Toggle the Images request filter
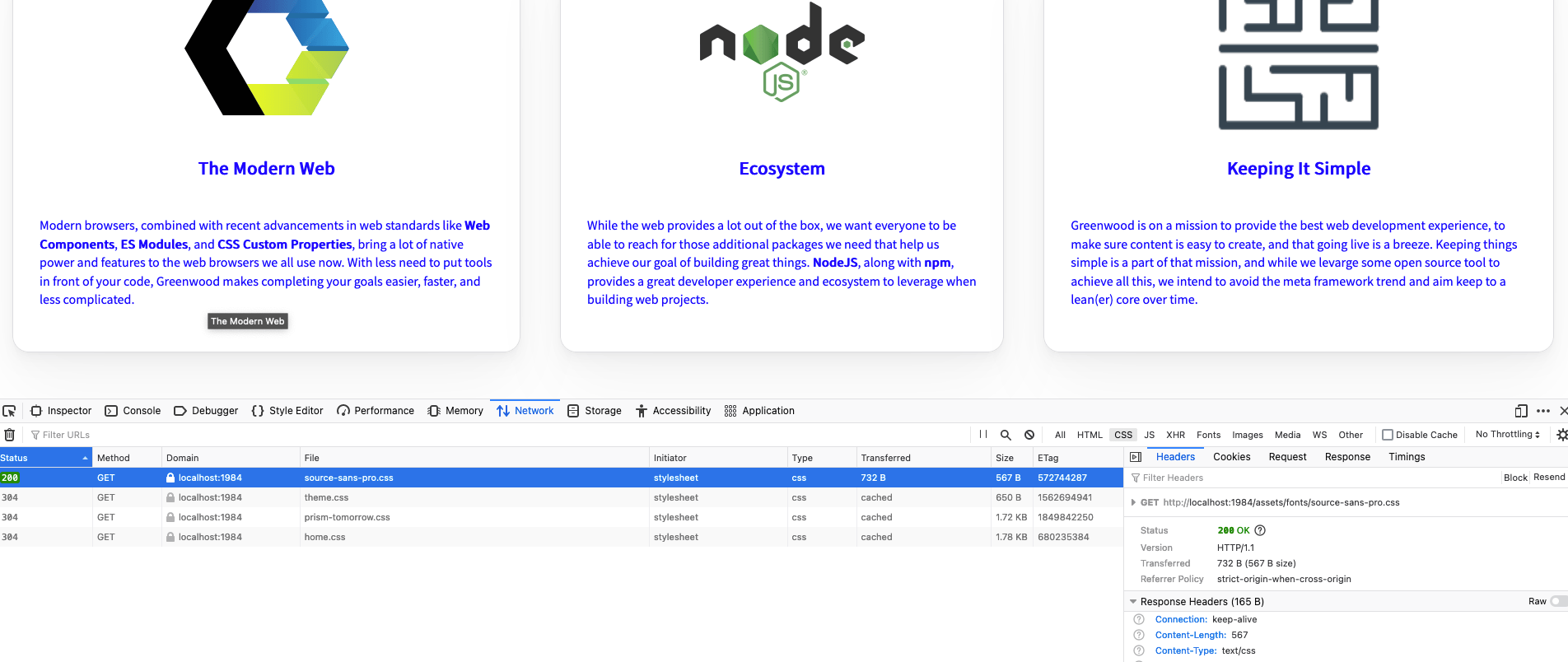 1247,435
